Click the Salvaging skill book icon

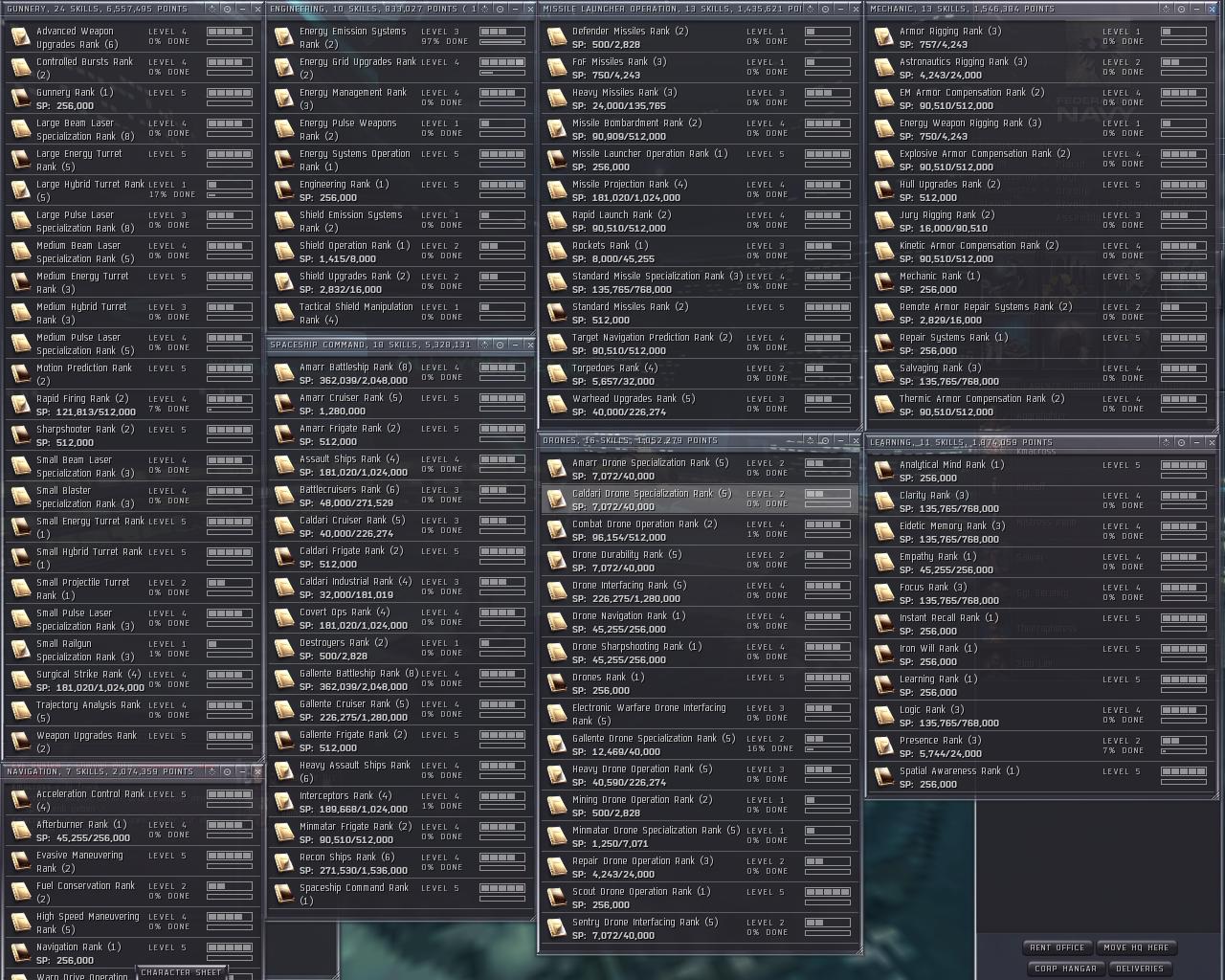pyautogui.click(x=883, y=374)
